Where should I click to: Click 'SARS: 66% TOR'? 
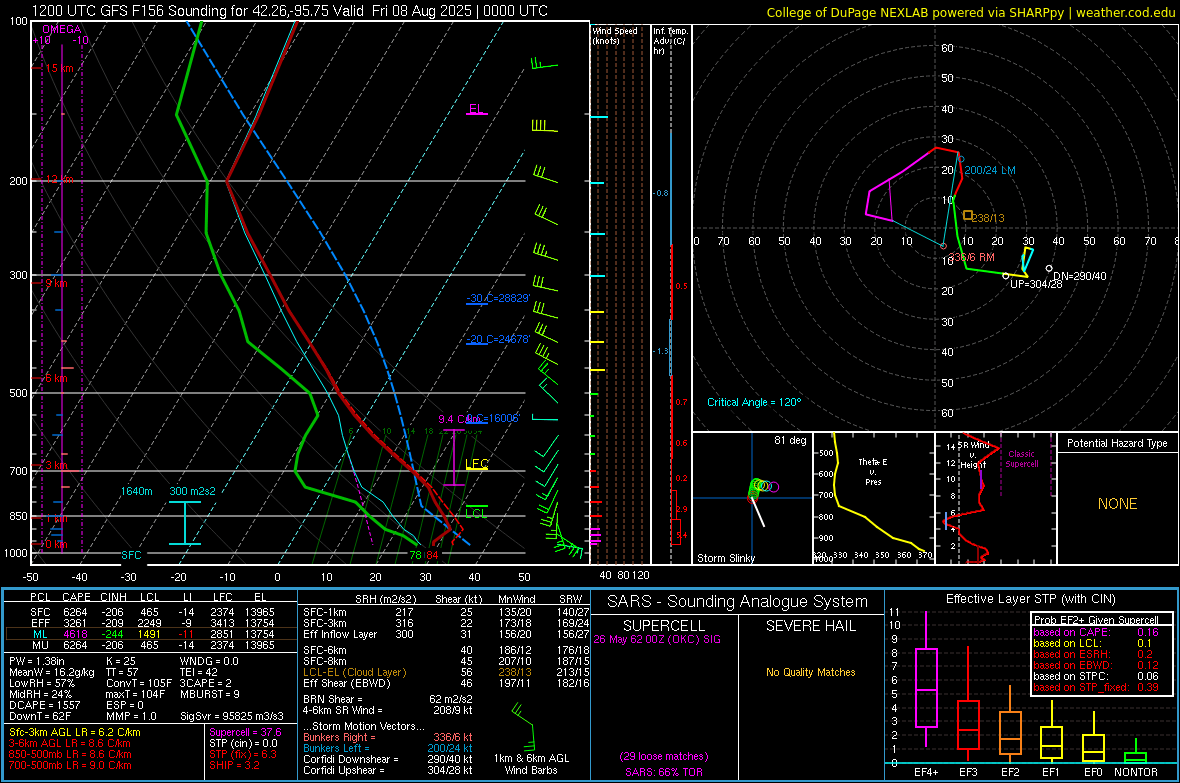click(663, 772)
